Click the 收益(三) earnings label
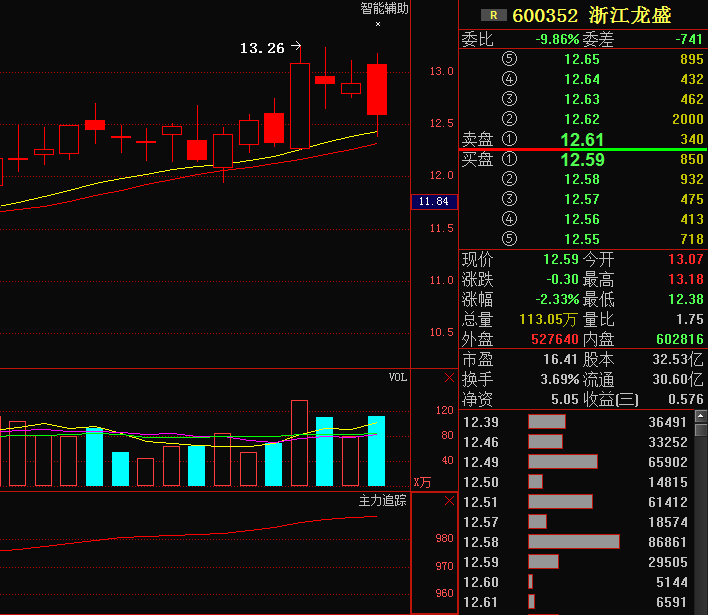708x615 pixels. tap(612, 399)
